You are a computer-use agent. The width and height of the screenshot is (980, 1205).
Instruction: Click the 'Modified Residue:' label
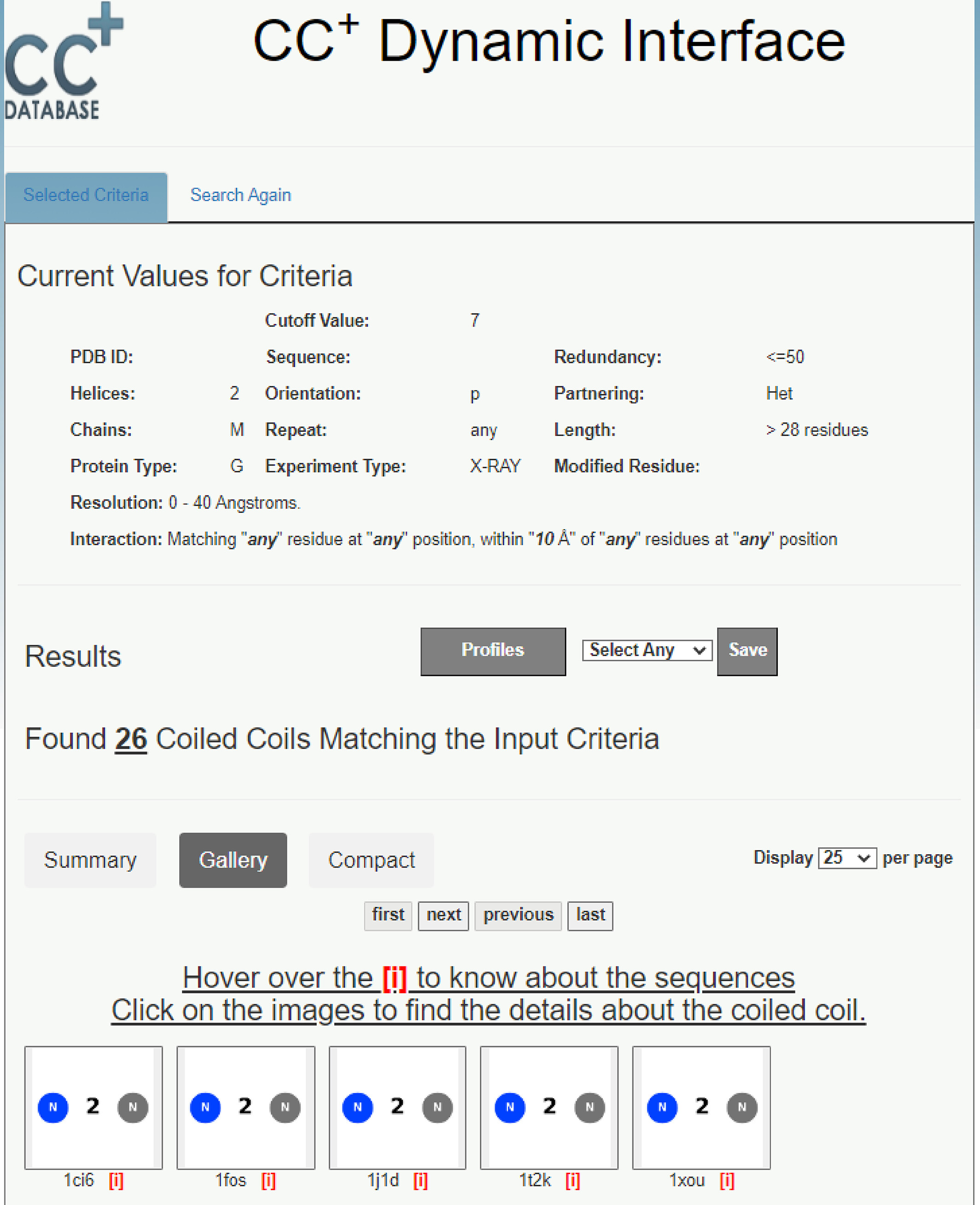[x=627, y=466]
